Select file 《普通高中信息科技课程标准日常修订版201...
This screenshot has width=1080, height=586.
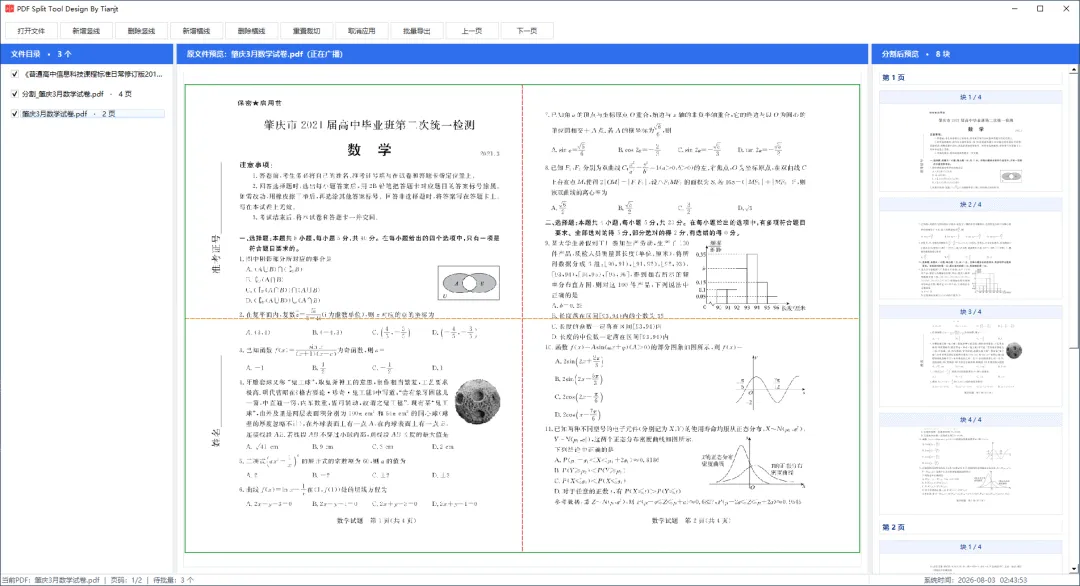[x=93, y=74]
